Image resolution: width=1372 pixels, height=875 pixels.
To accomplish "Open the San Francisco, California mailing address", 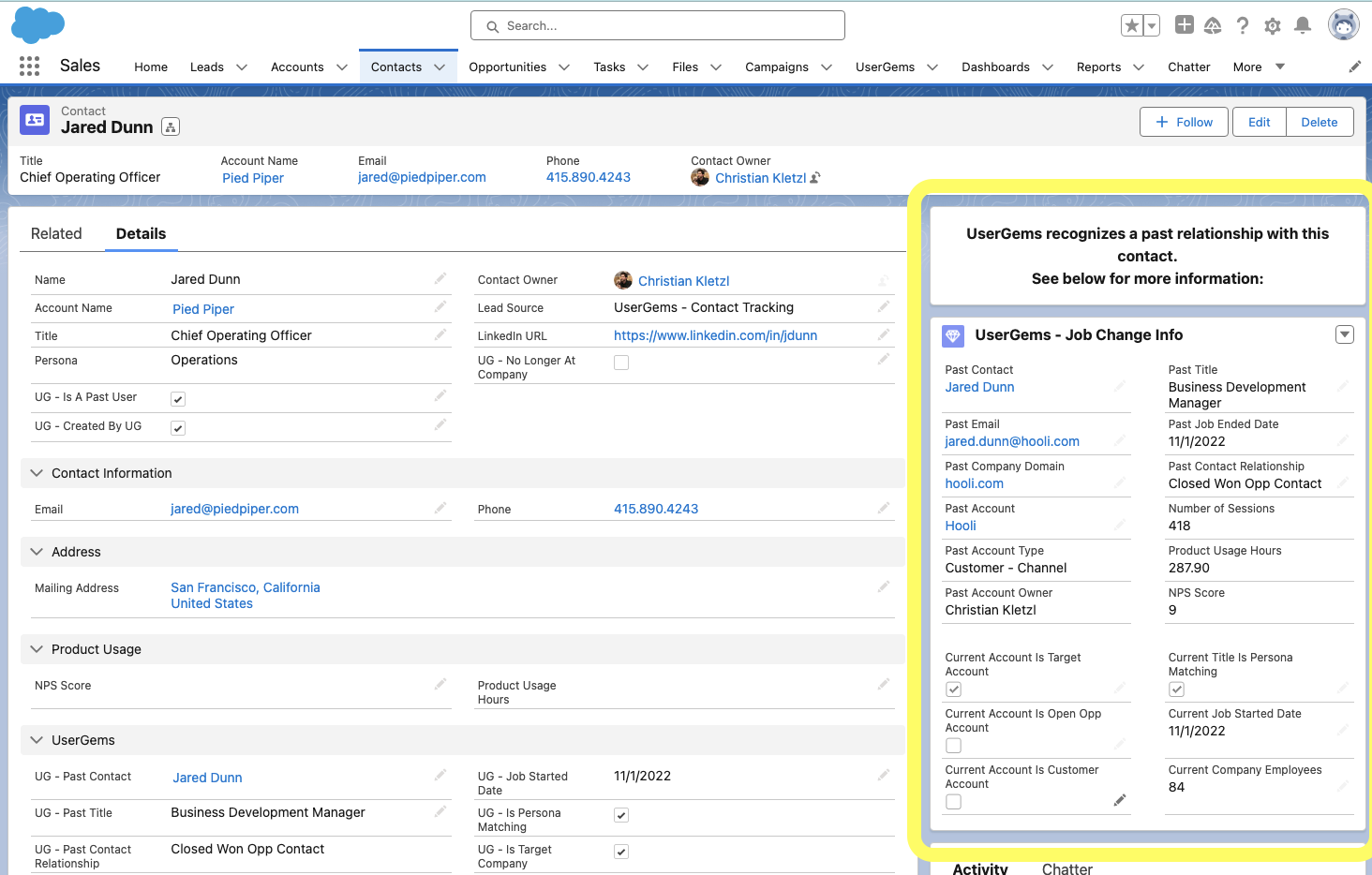I will pos(246,595).
